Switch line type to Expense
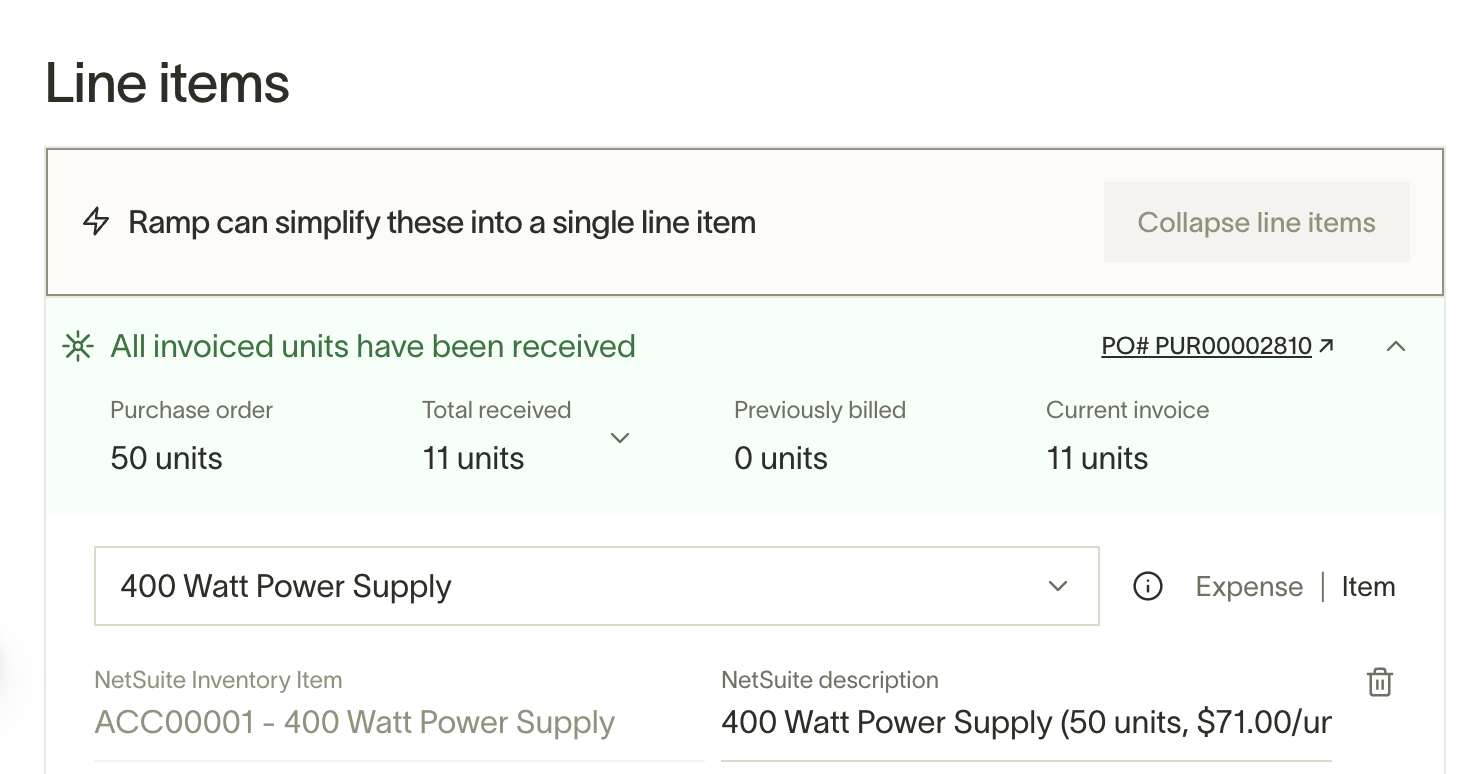 point(1249,587)
